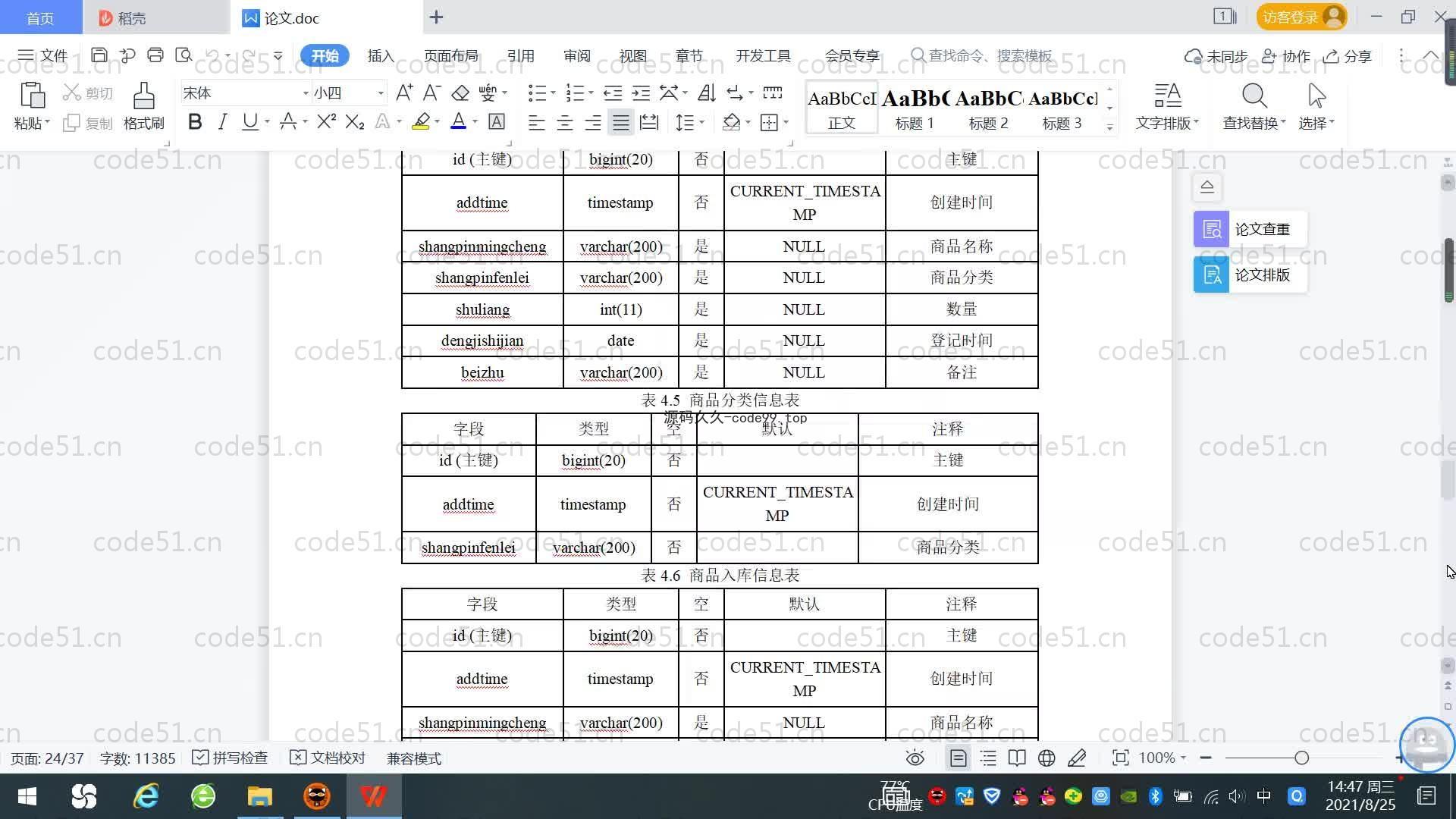Open eye protection mode icon
Image resolution: width=1456 pixels, height=819 pixels.
point(915,758)
